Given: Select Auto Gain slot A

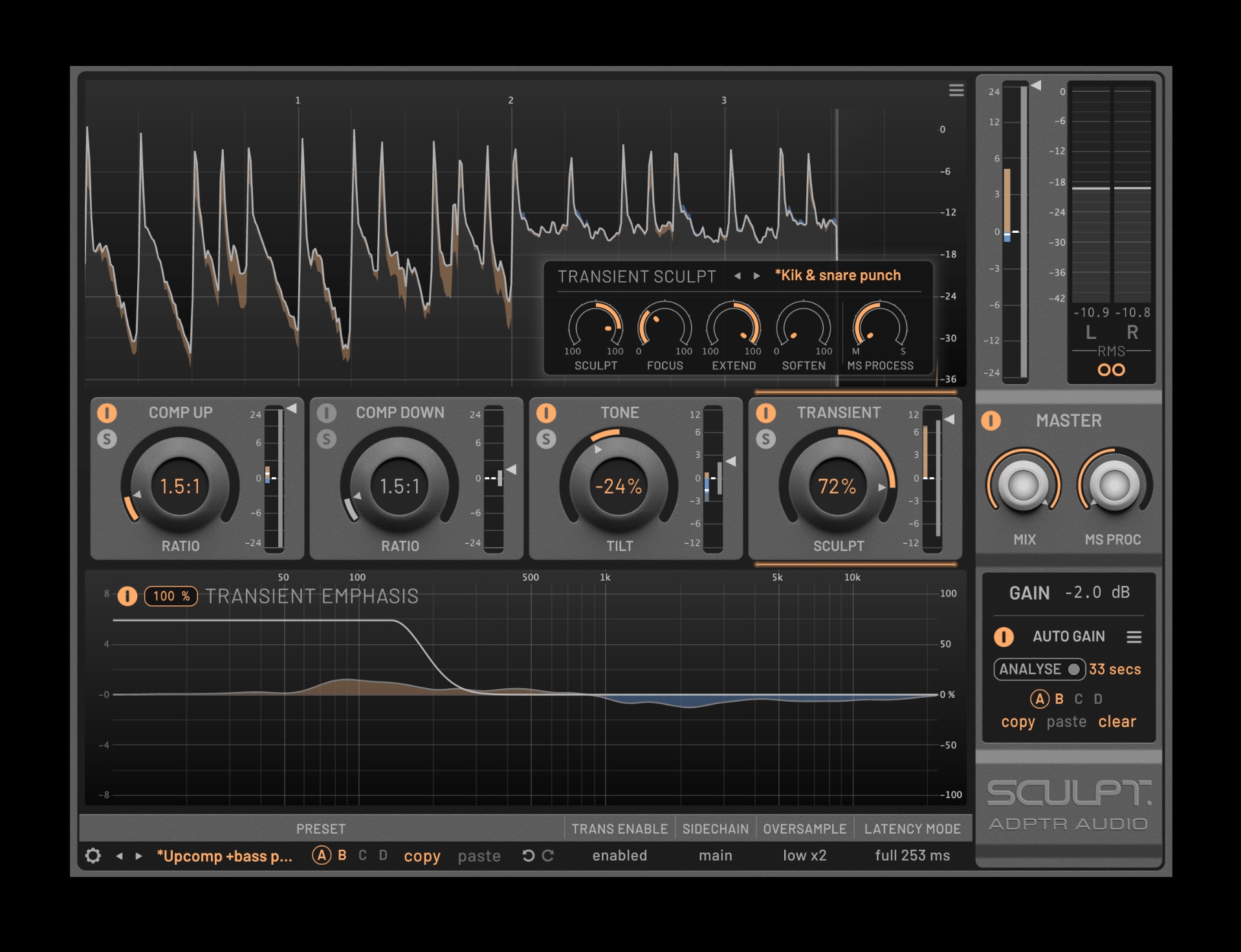Looking at the screenshot, I should (x=1039, y=699).
